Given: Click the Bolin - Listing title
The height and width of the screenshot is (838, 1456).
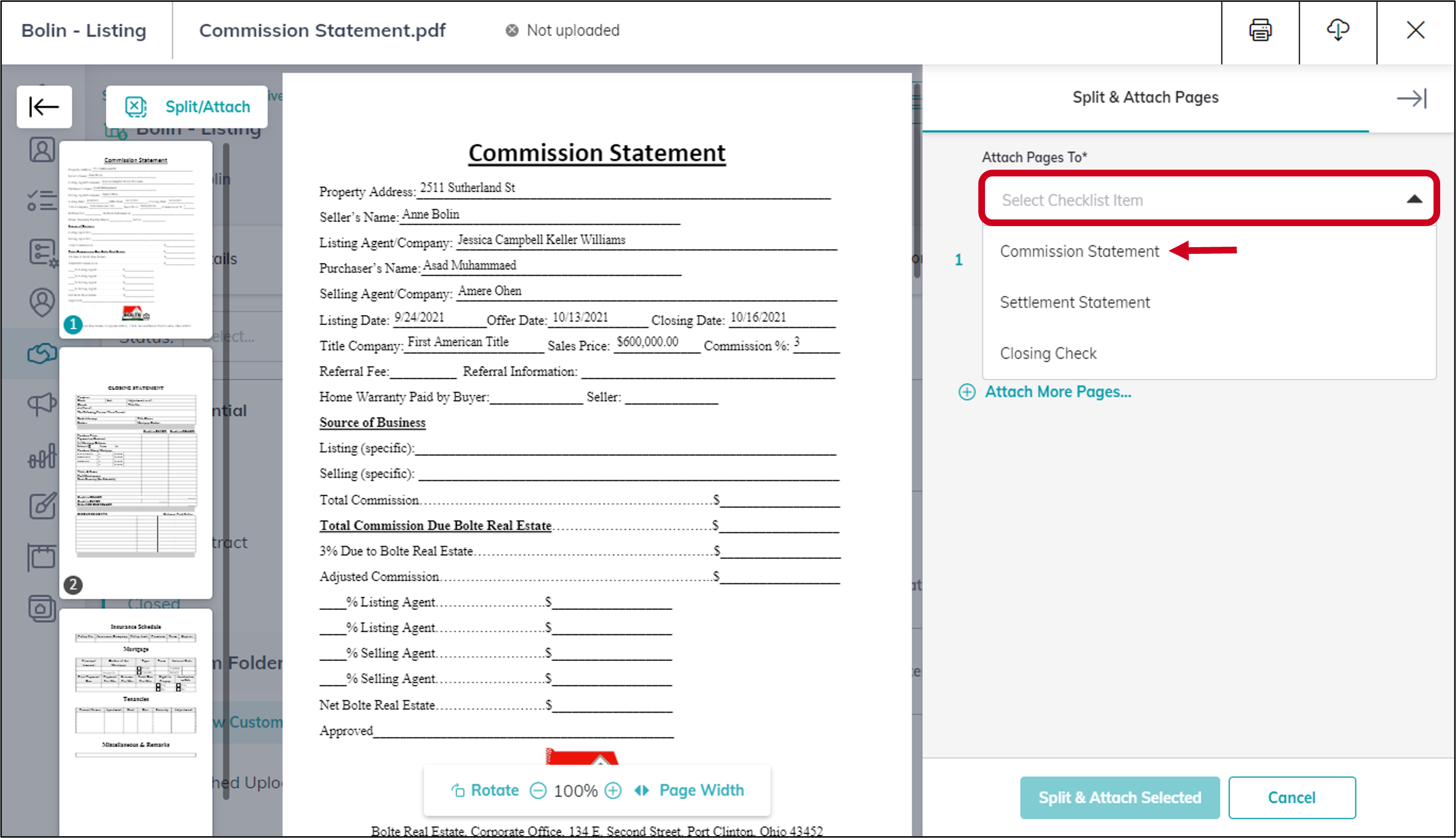Looking at the screenshot, I should click(x=84, y=30).
